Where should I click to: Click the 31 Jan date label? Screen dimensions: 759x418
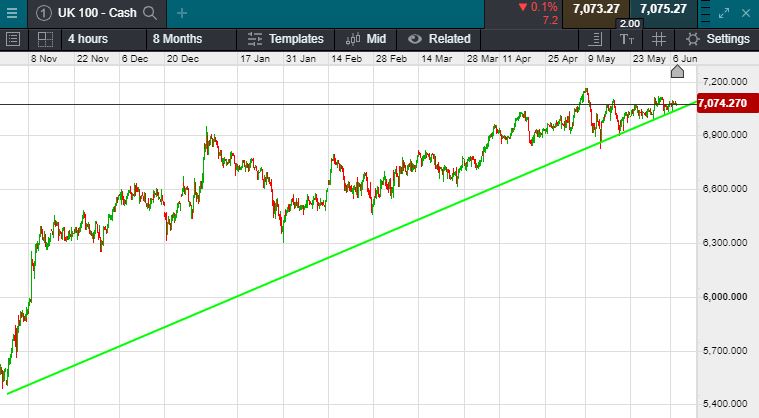click(301, 59)
